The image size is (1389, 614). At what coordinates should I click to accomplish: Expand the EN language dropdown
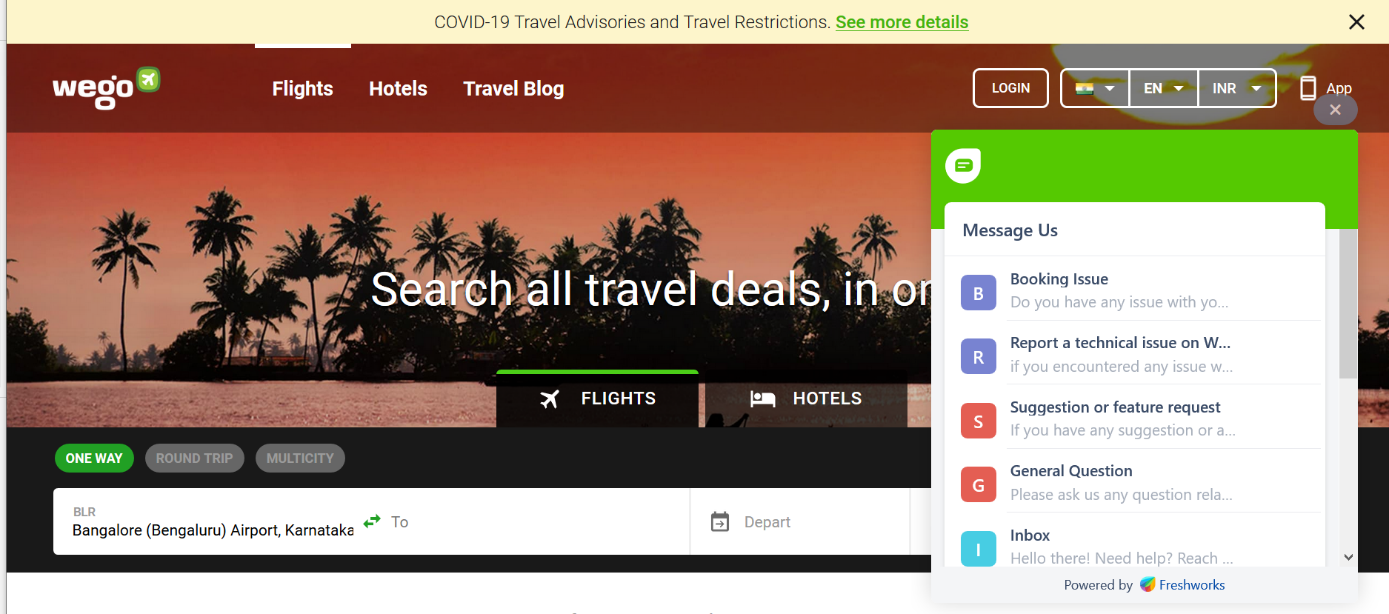pos(1164,88)
